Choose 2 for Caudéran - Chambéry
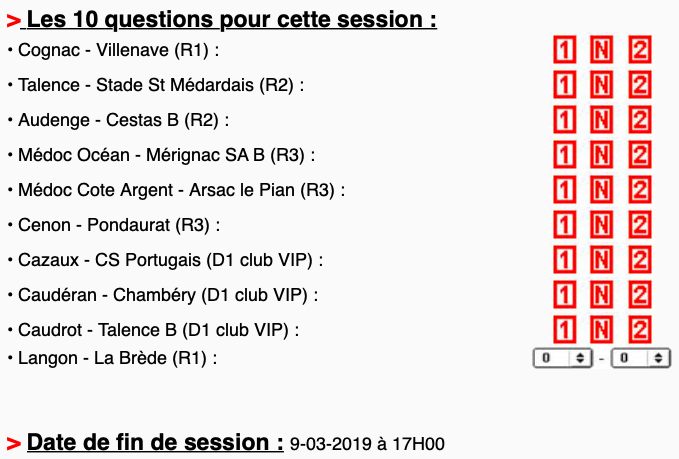Screen dimensions: 679x459 tap(640, 295)
